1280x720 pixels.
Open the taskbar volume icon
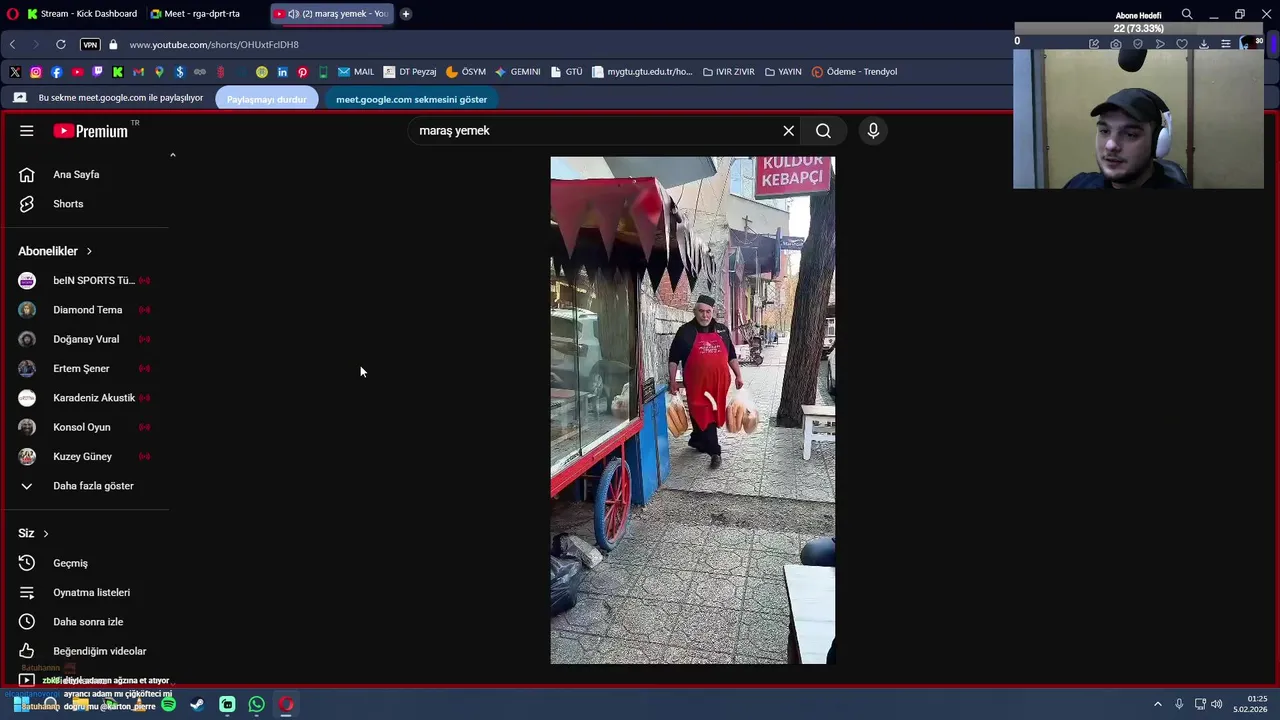(x=1216, y=704)
